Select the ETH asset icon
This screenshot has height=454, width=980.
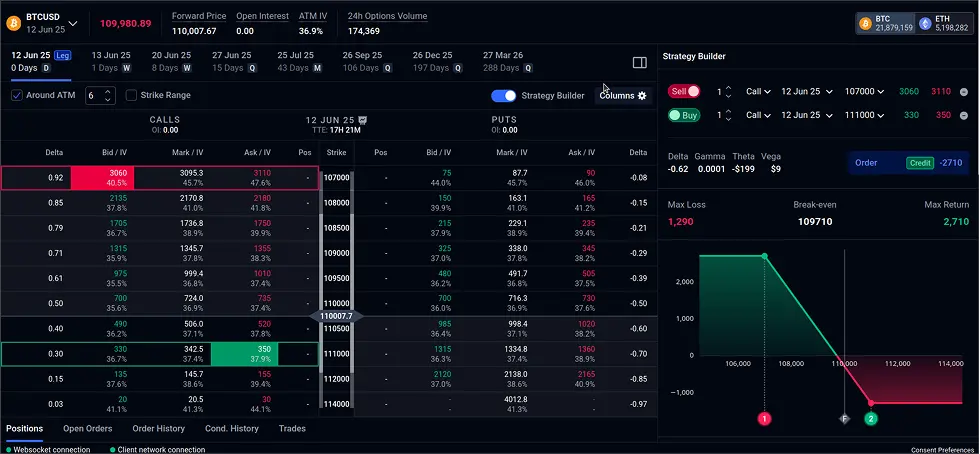click(926, 22)
